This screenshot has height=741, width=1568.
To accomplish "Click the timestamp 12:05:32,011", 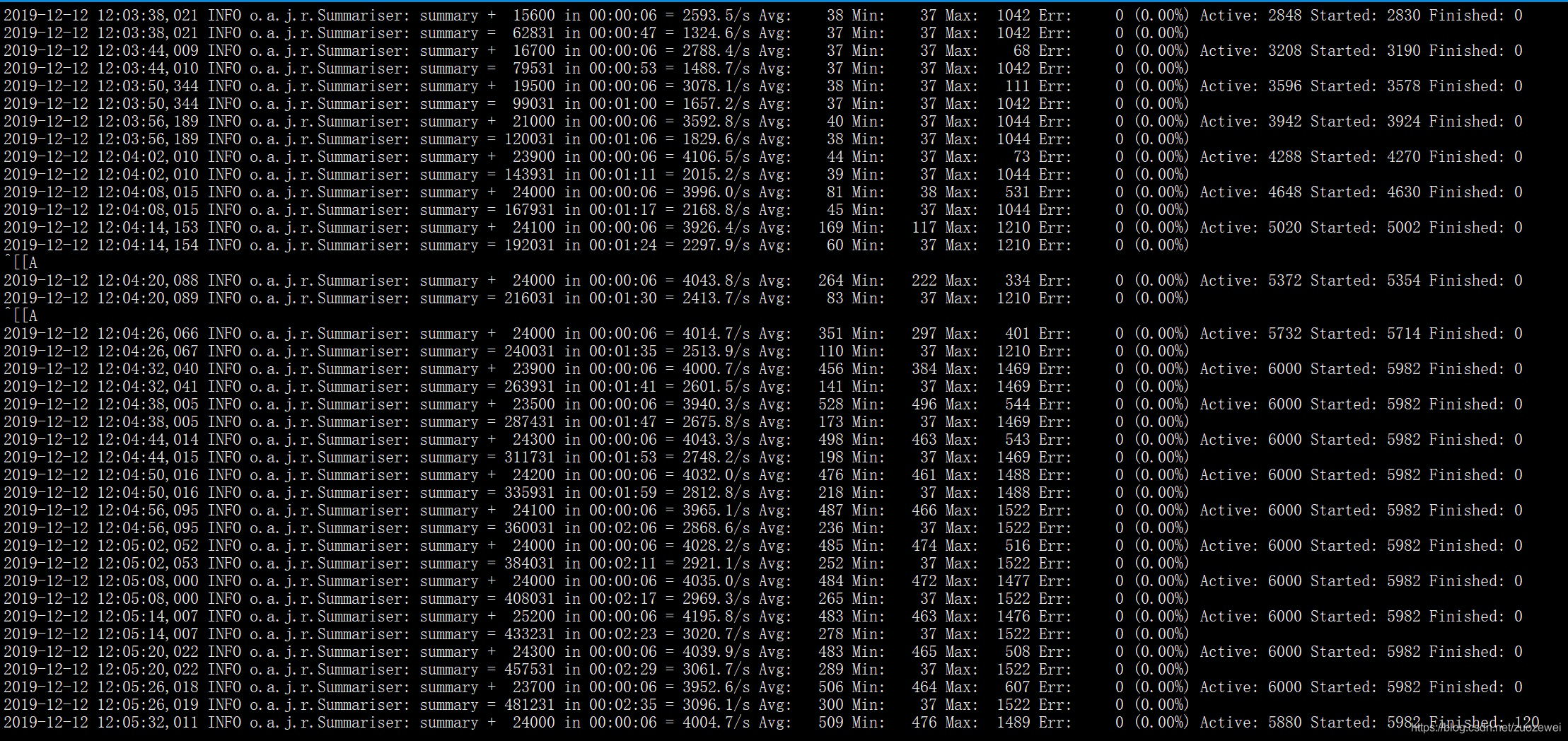I will point(147,723).
